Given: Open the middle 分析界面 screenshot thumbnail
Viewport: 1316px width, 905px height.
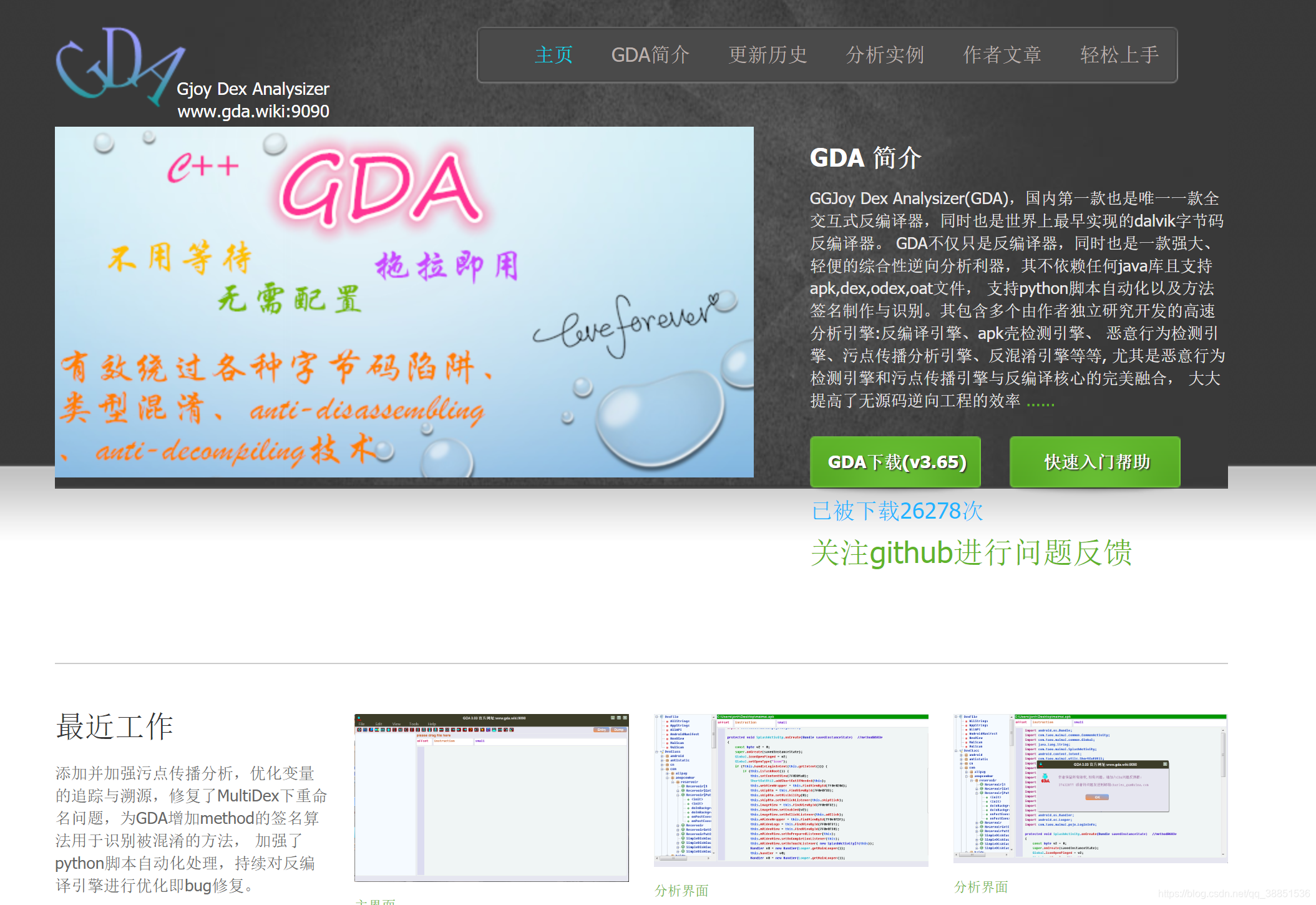Looking at the screenshot, I should tap(791, 790).
